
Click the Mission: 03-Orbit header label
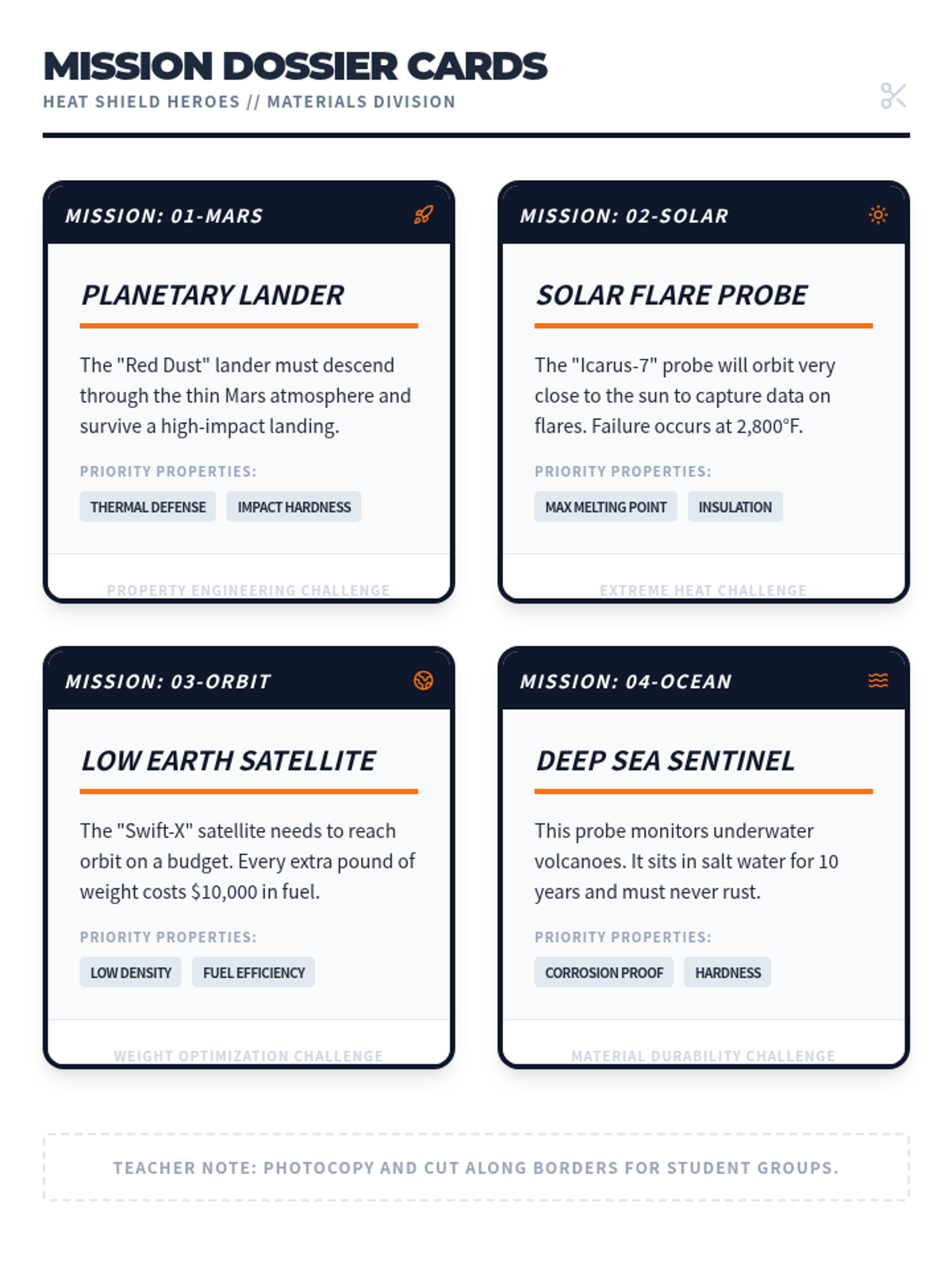tap(168, 682)
